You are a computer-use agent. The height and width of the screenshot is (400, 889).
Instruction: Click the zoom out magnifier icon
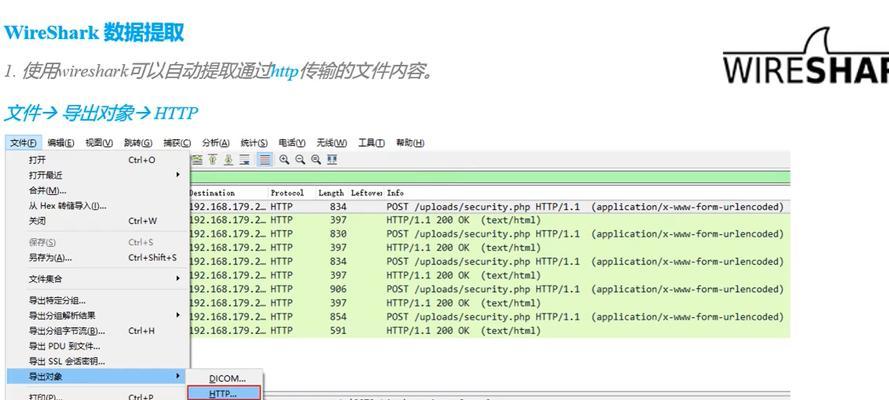(x=300, y=160)
